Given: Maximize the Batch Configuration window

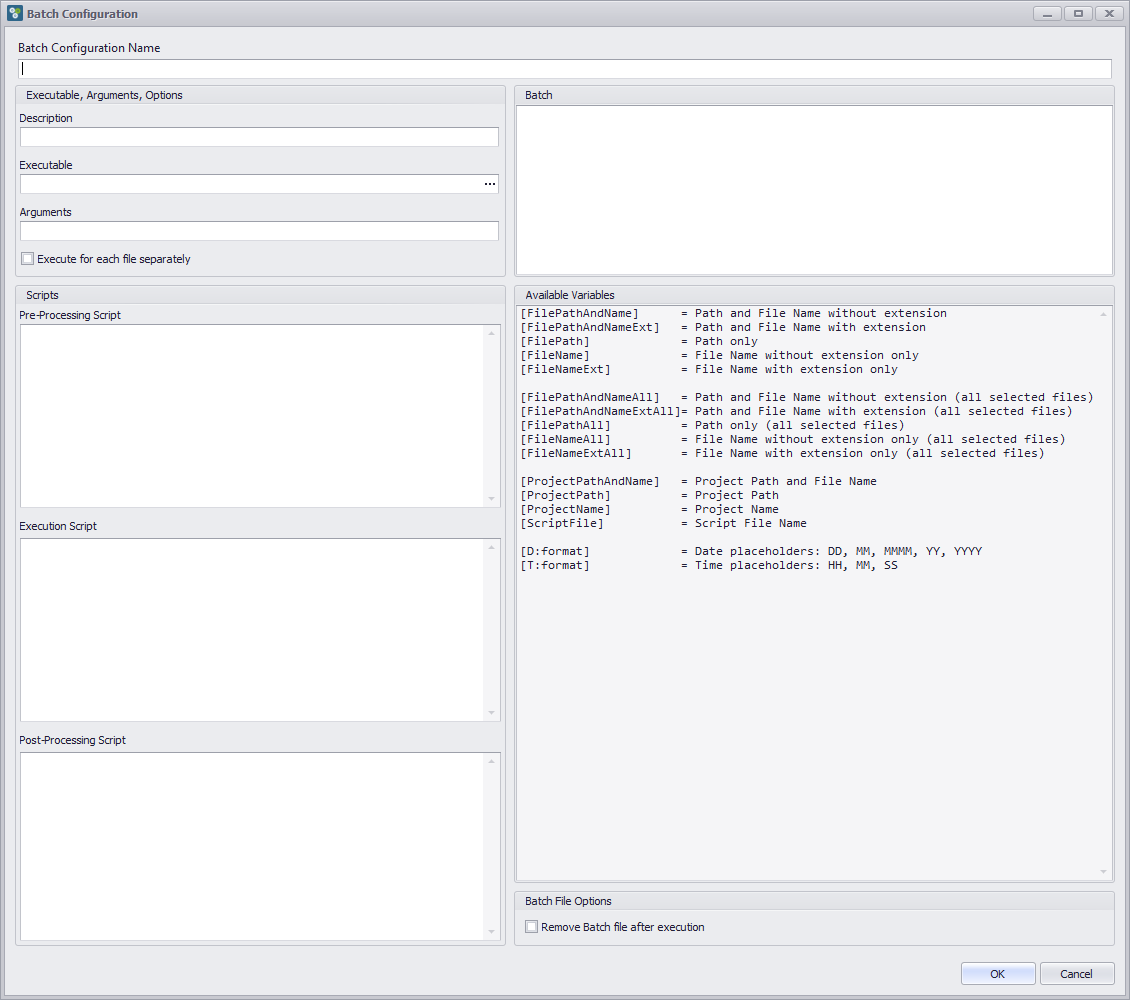Looking at the screenshot, I should [1078, 14].
